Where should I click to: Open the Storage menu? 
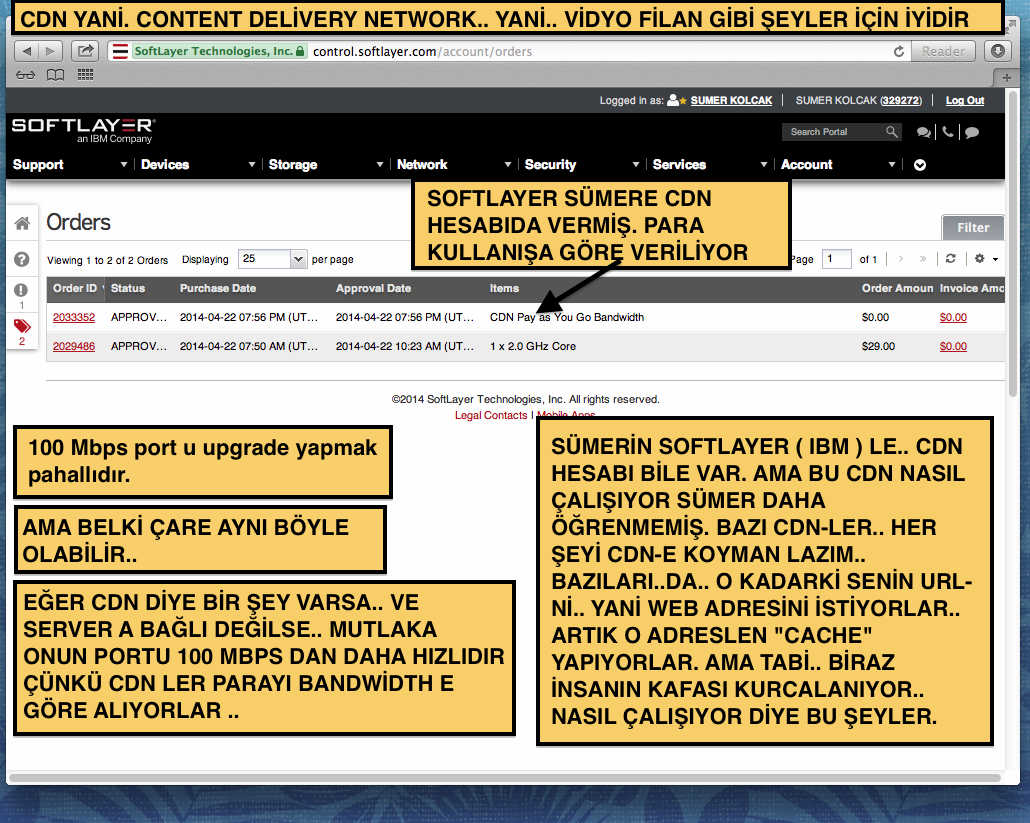(293, 165)
